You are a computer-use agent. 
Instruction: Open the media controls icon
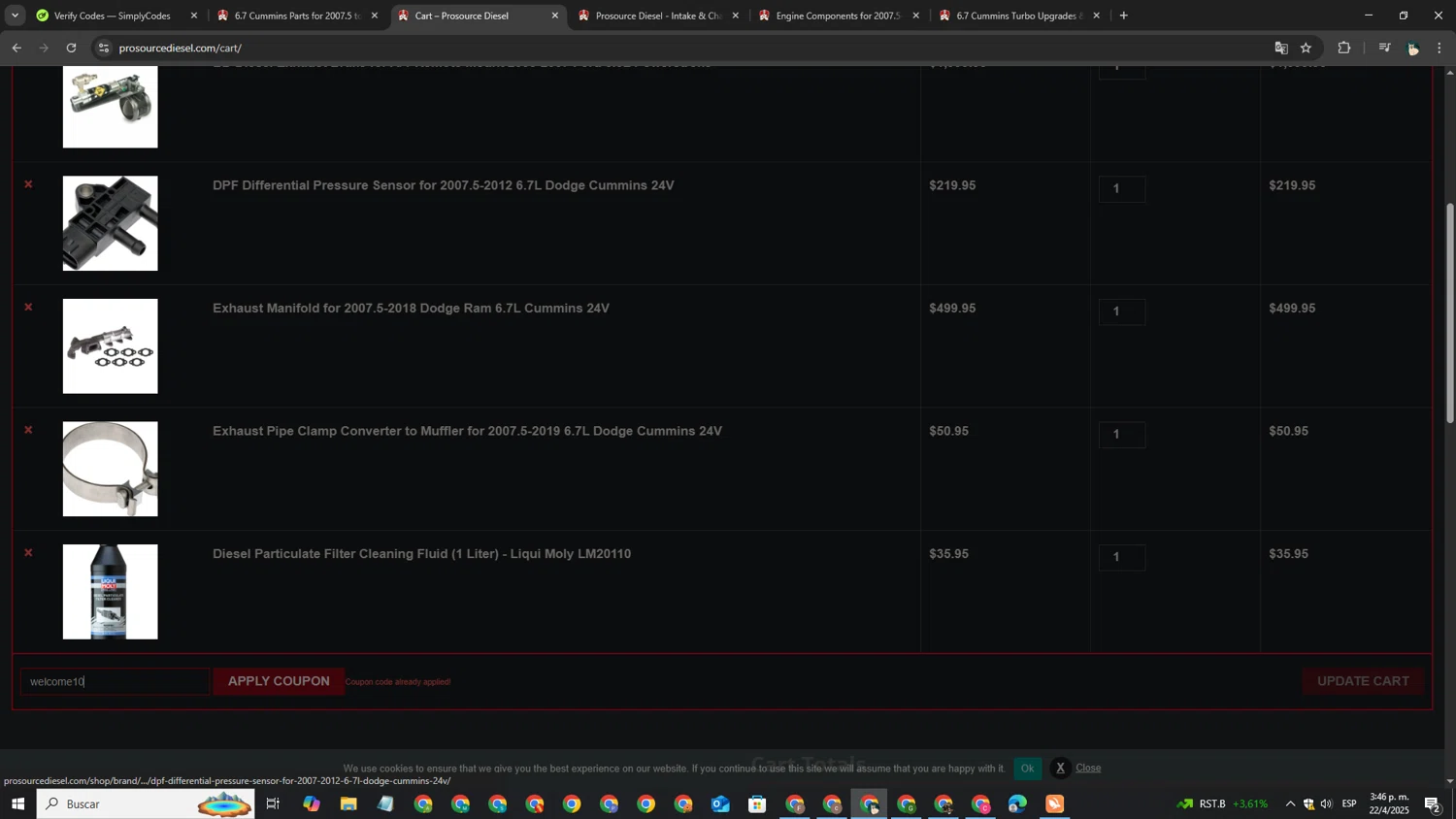click(1384, 48)
